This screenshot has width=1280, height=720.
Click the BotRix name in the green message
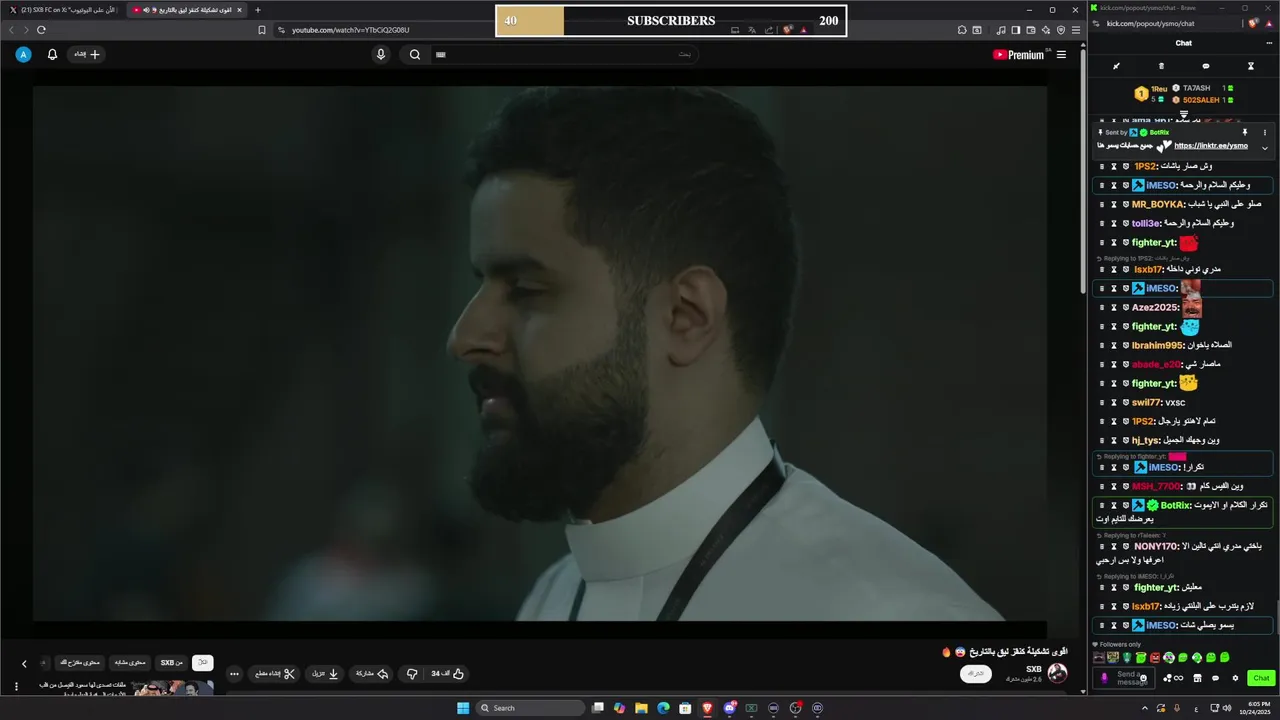pyautogui.click(x=1175, y=506)
